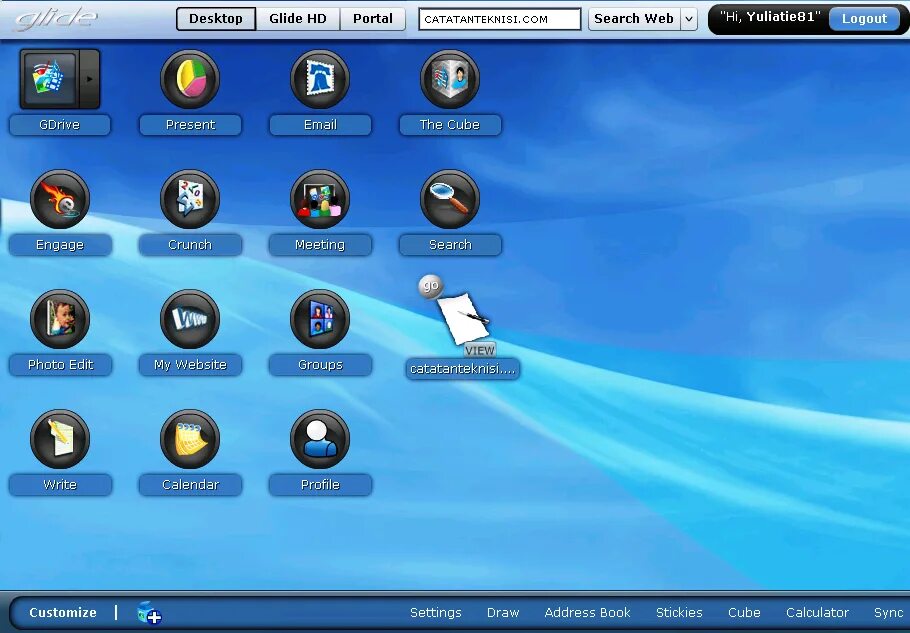The height and width of the screenshot is (633, 910).
Task: Open the GDrive media icon
Action: pyautogui.click(x=49, y=79)
